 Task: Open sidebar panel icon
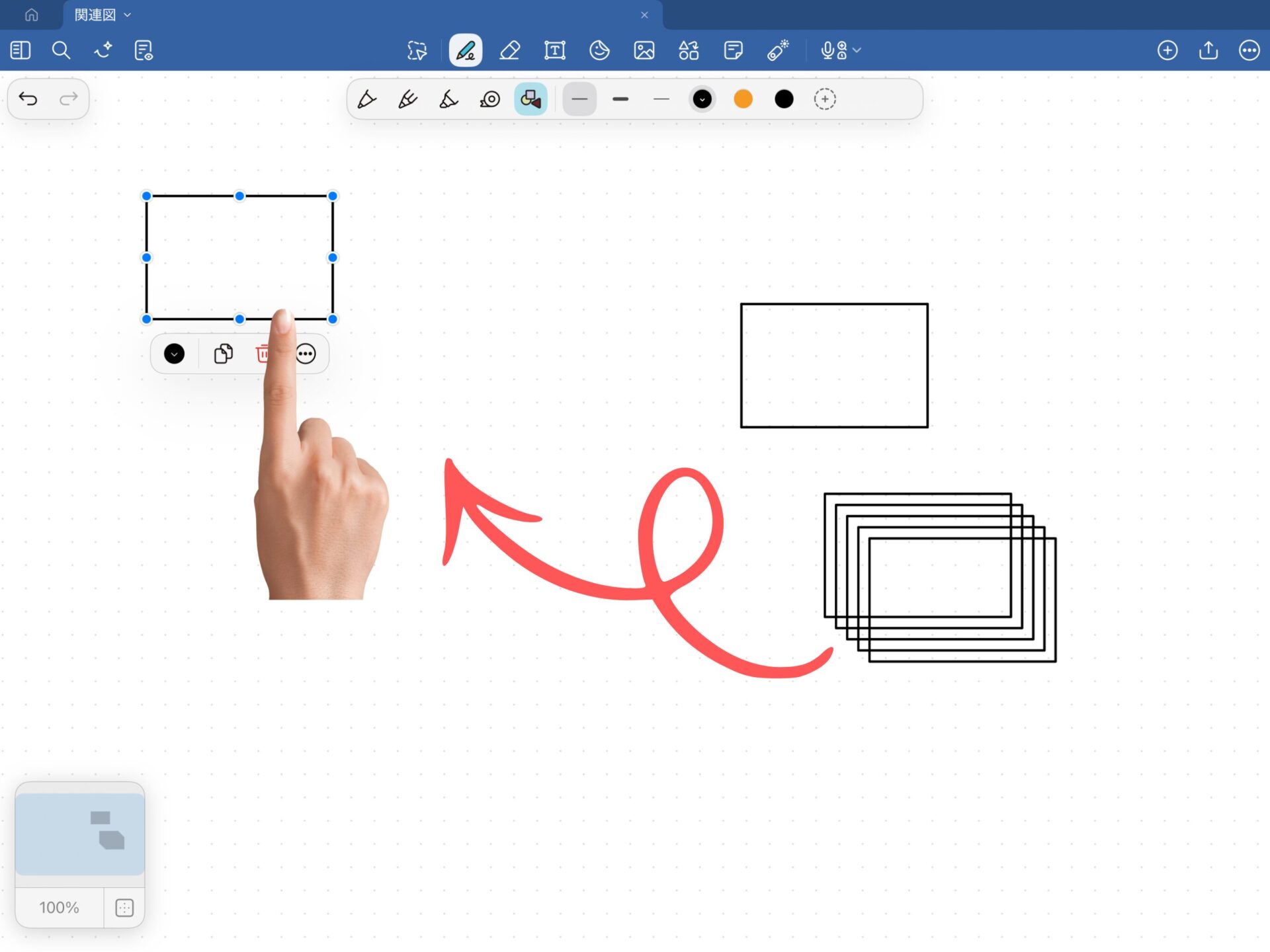point(21,50)
